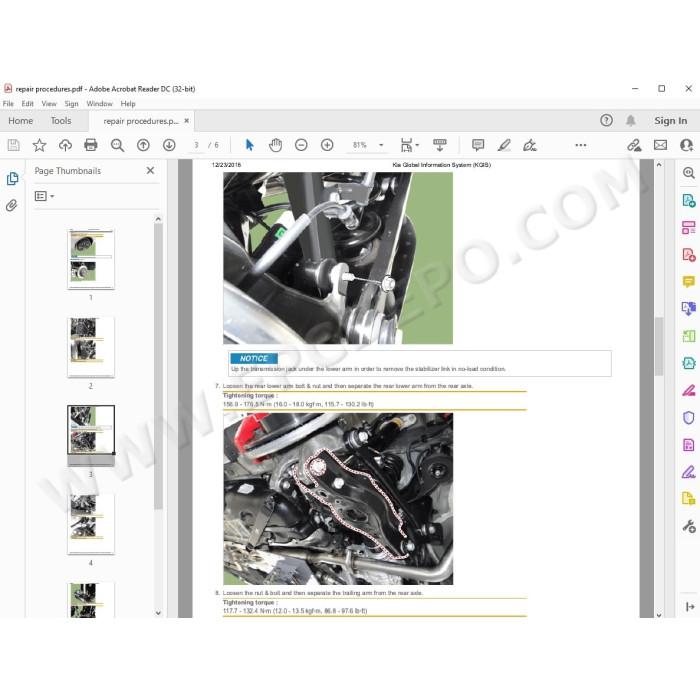Click the Print file icon
Screen dimensions: 700x700
(x=91, y=145)
